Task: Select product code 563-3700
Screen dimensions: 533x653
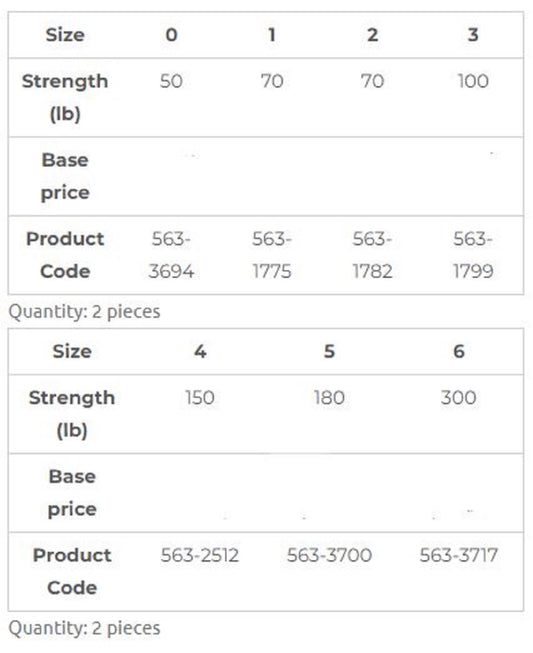Action: [329, 555]
